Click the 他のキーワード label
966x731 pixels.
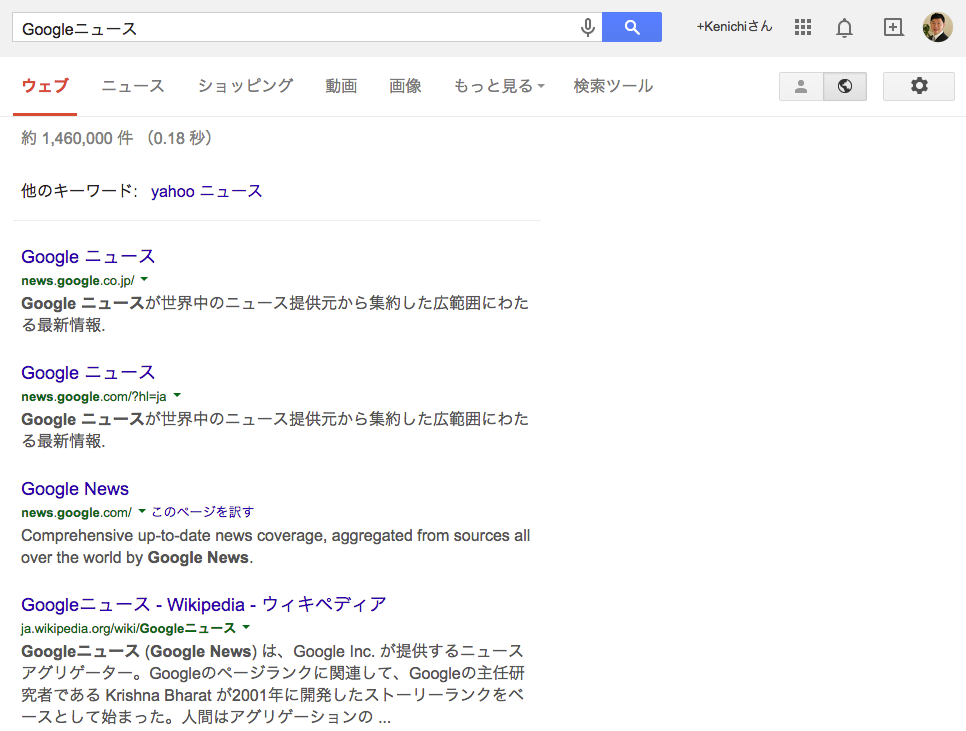point(79,191)
